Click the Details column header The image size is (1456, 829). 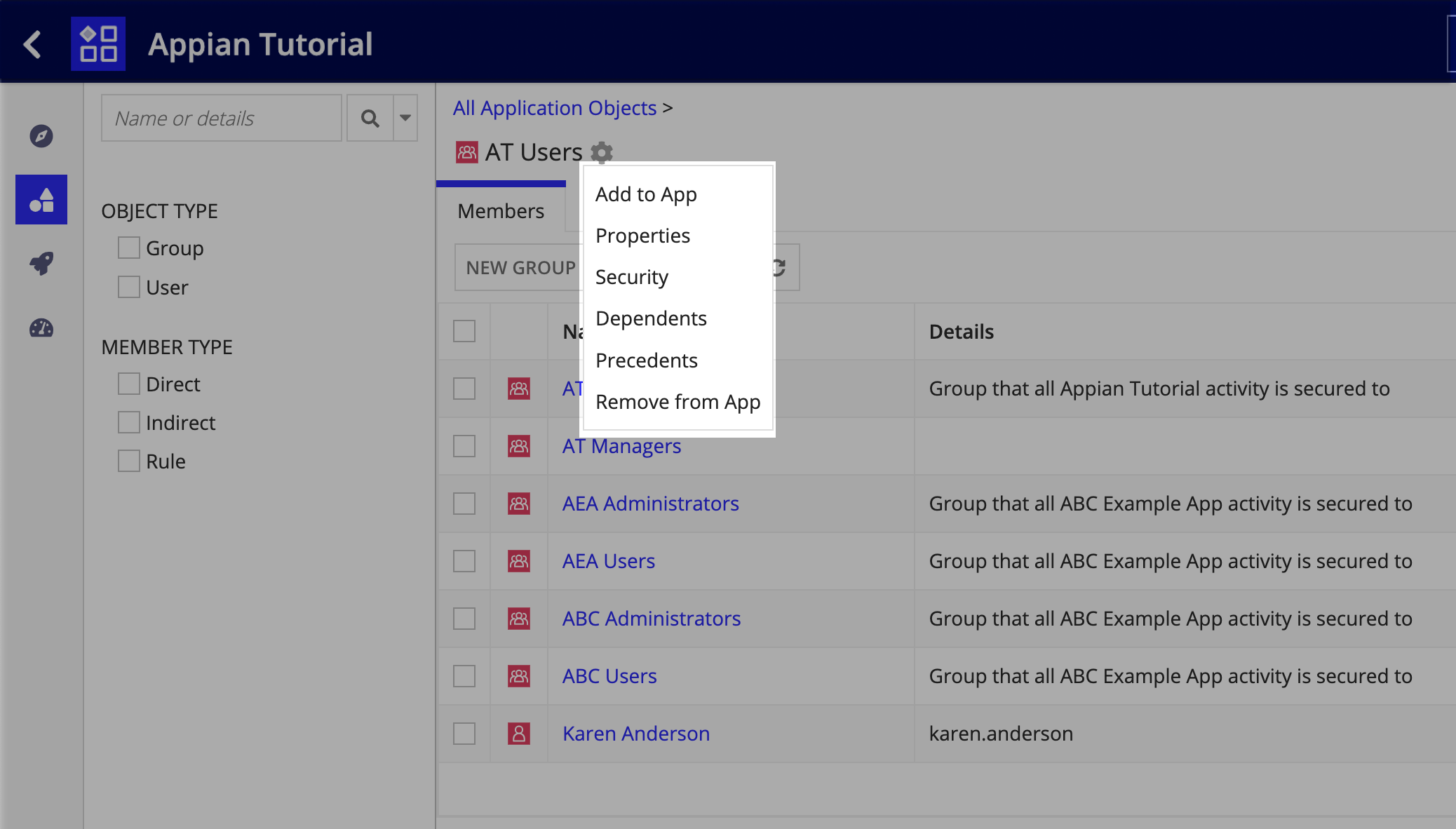[x=962, y=332]
